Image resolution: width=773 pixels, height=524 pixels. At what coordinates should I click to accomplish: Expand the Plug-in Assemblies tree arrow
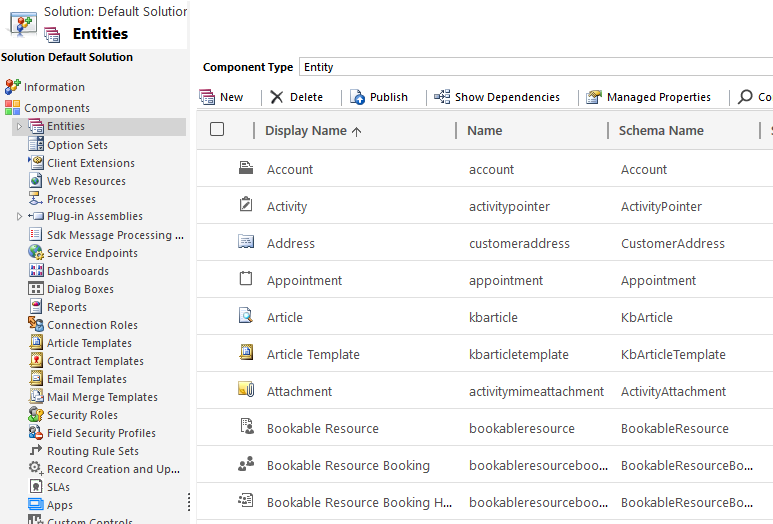coord(19,216)
